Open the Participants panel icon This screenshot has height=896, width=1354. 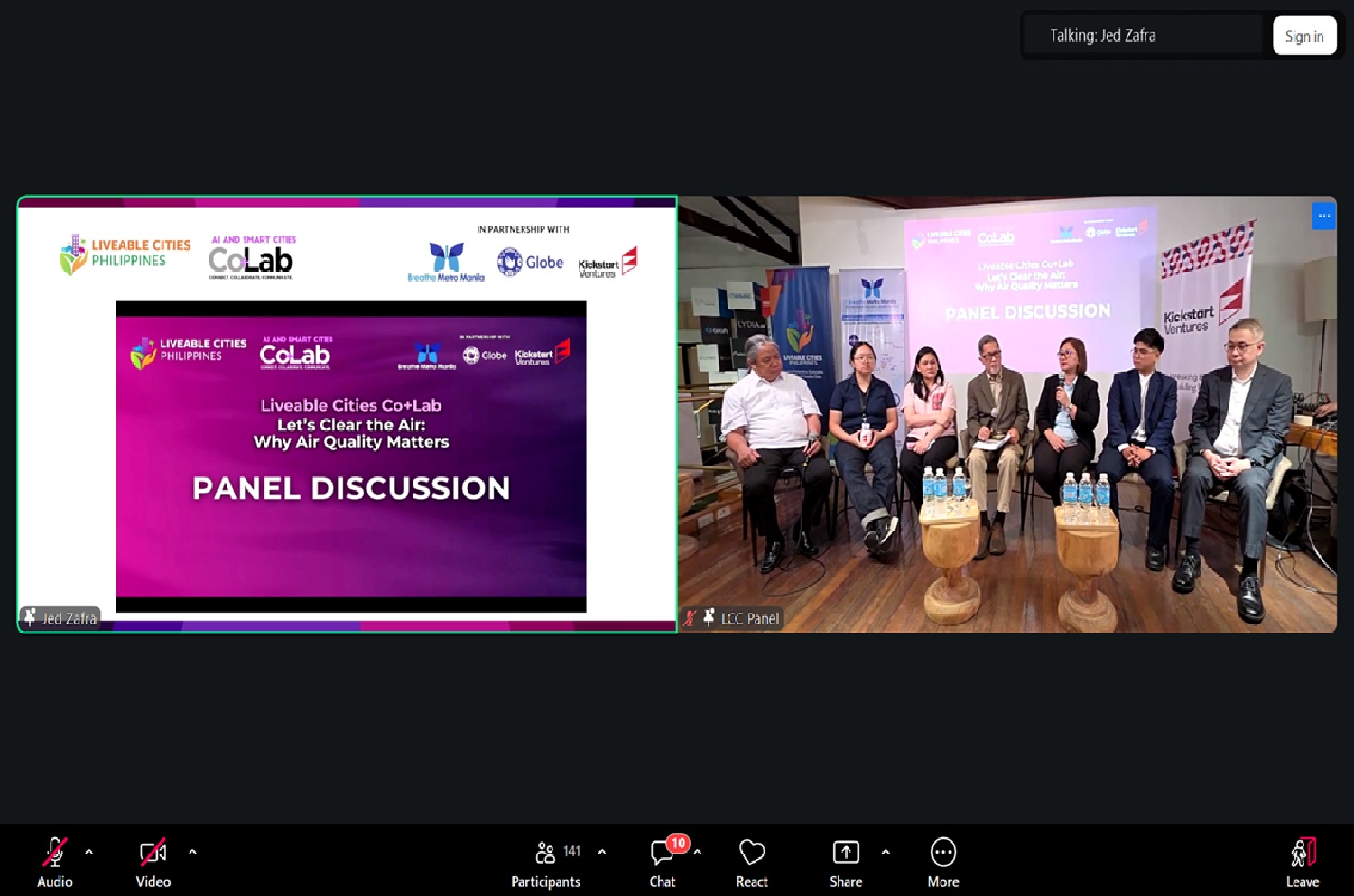[x=545, y=853]
